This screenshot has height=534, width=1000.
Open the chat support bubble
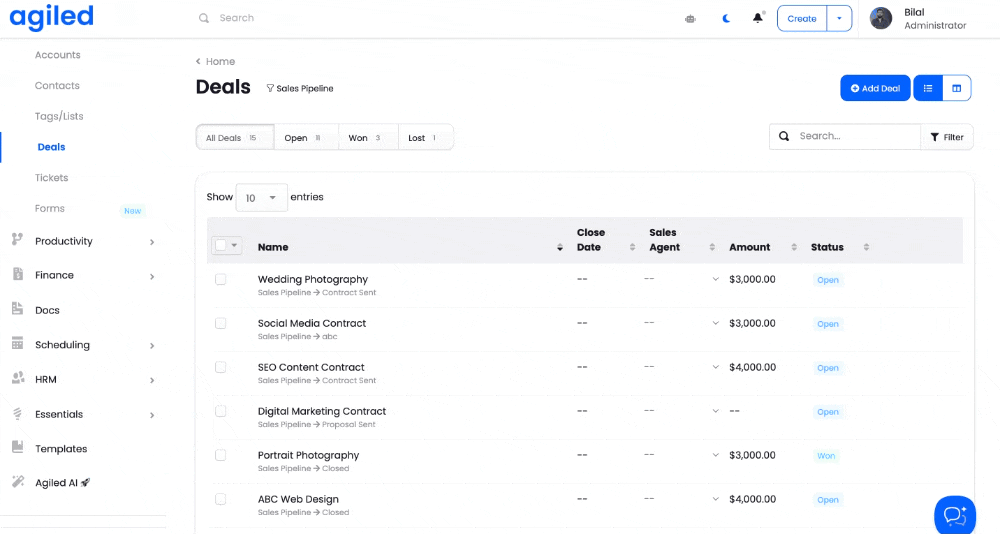(x=954, y=514)
